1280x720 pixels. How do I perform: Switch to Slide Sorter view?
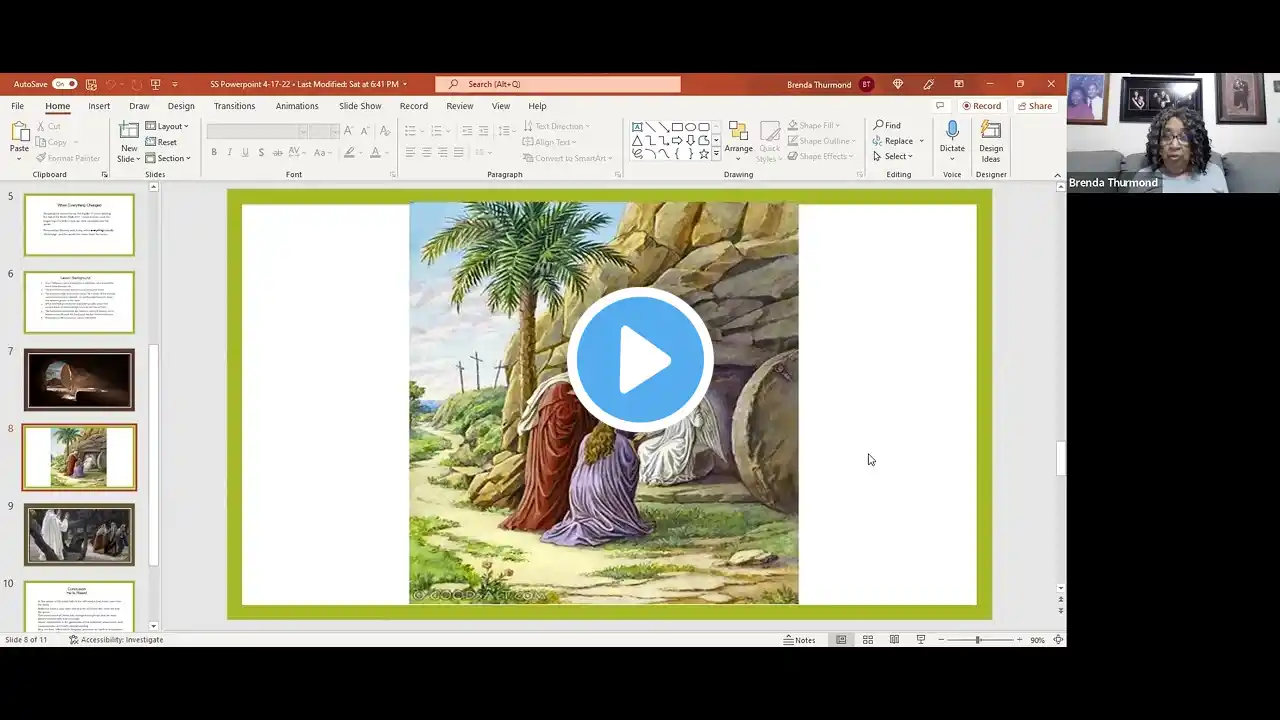tap(868, 640)
